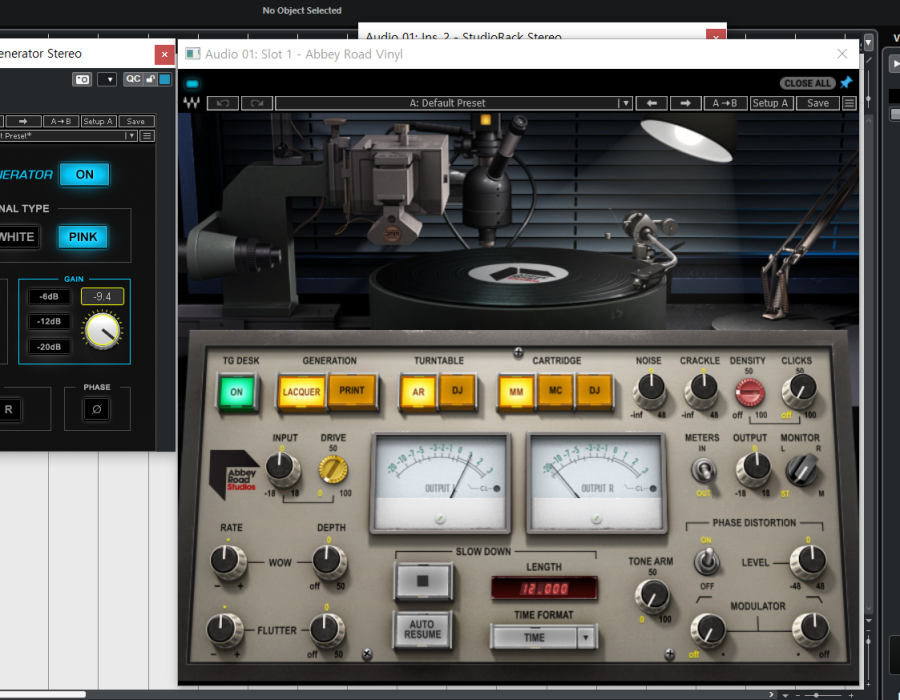The width and height of the screenshot is (900, 700).
Task: Click the undo arrow in Abbey Road Vinyl toolbar
Action: 223,103
